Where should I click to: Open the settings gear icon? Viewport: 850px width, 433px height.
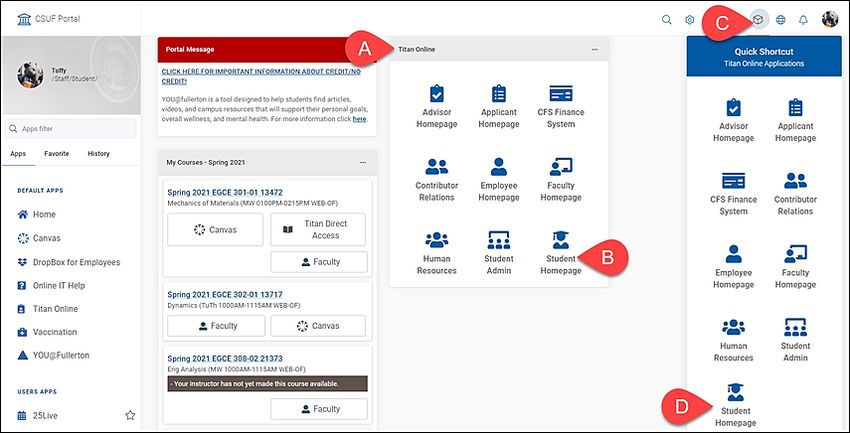tap(690, 20)
